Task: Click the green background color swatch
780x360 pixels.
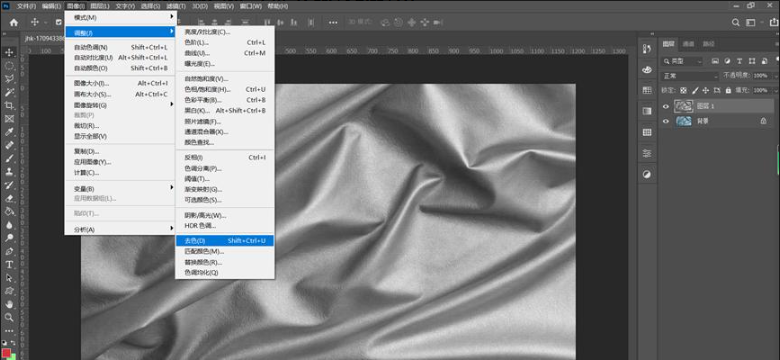Action: [12, 357]
